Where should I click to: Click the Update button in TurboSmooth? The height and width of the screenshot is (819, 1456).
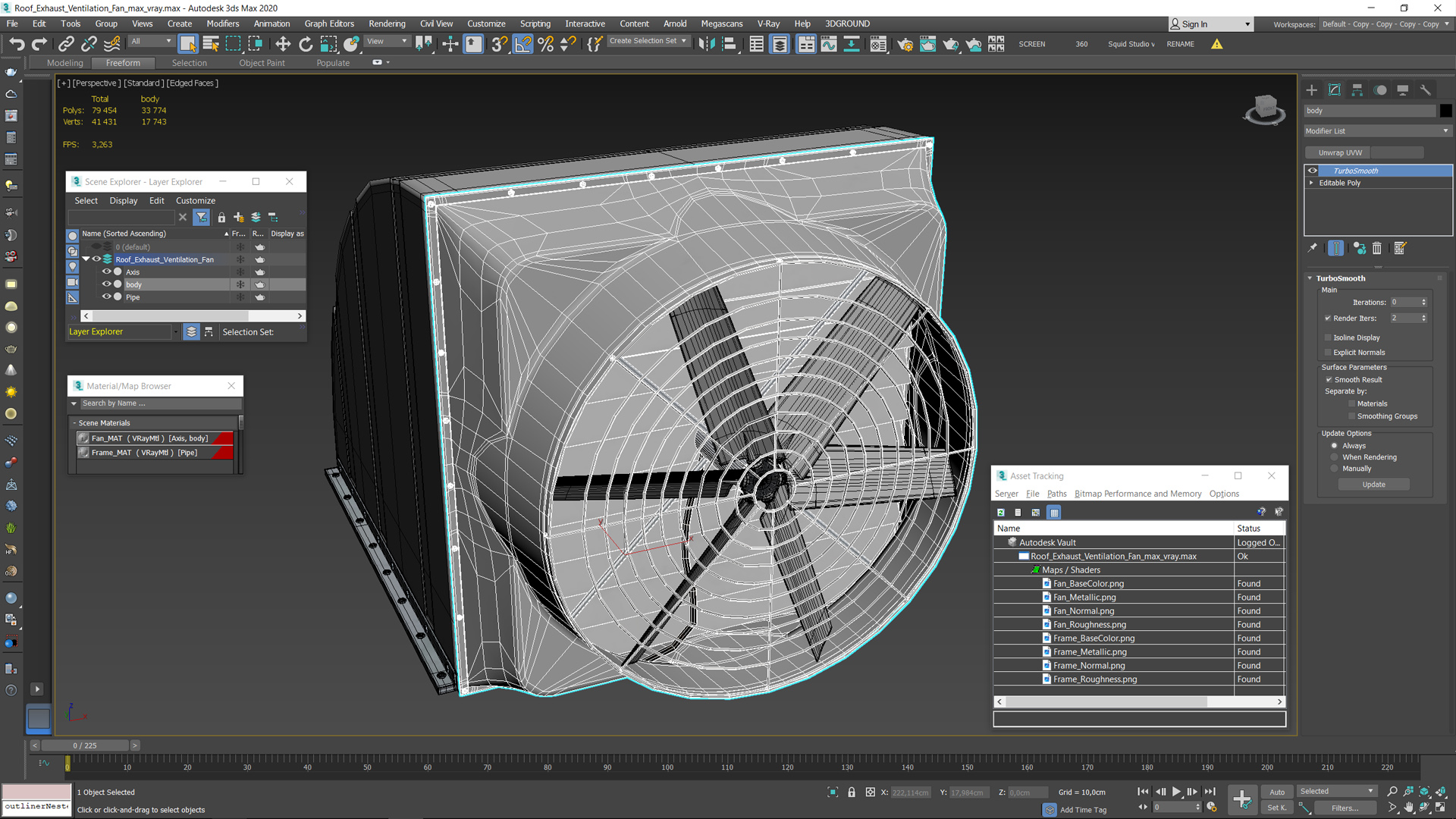(x=1373, y=485)
